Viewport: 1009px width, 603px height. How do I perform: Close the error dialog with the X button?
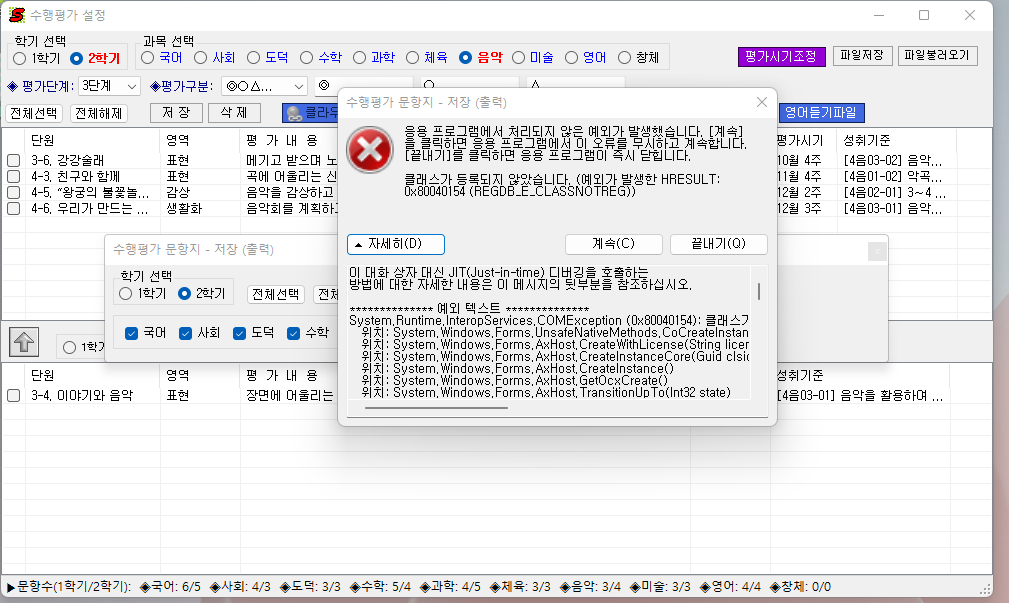(762, 102)
